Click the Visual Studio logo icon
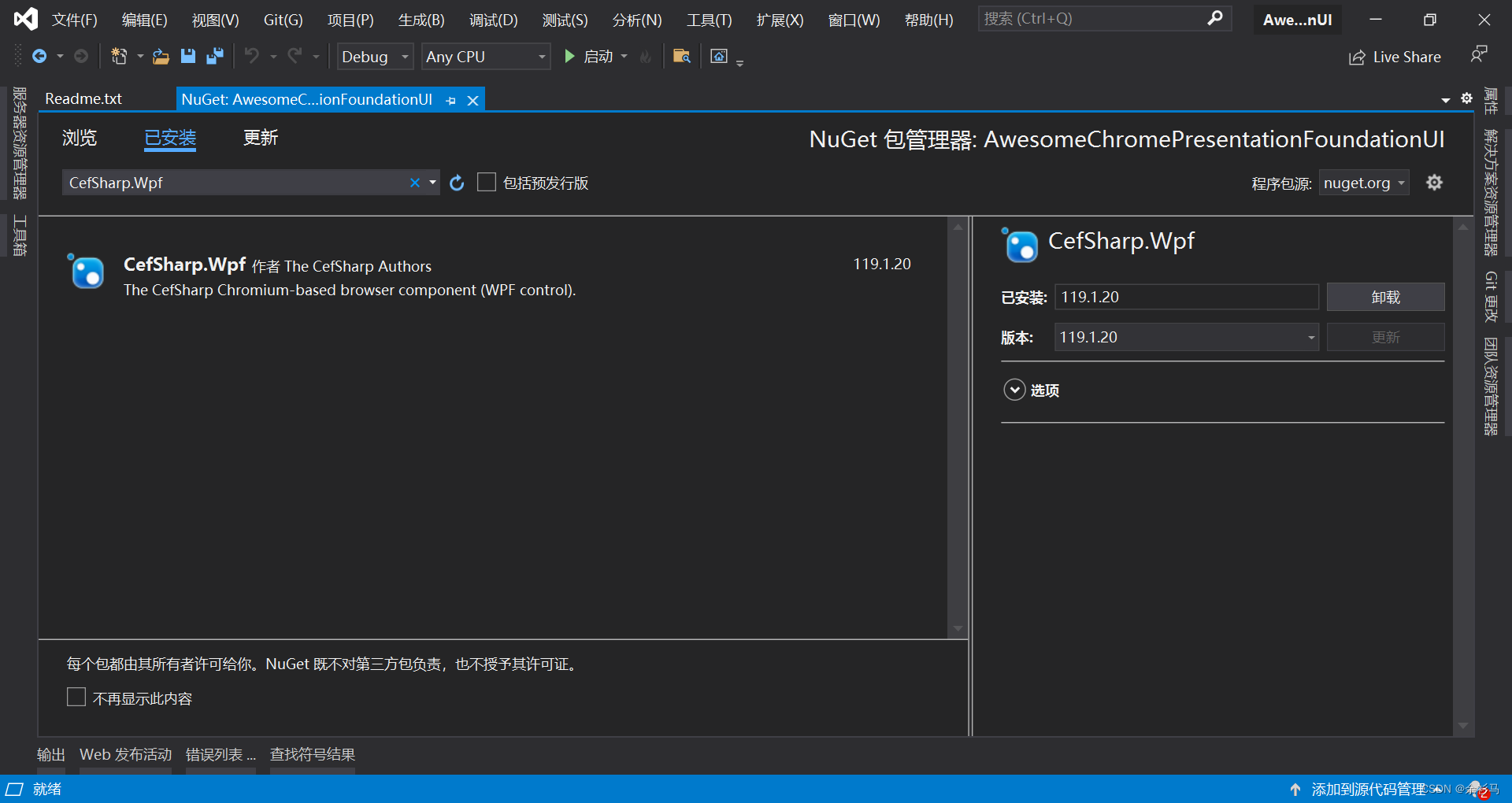The height and width of the screenshot is (803, 1512). coord(25,18)
